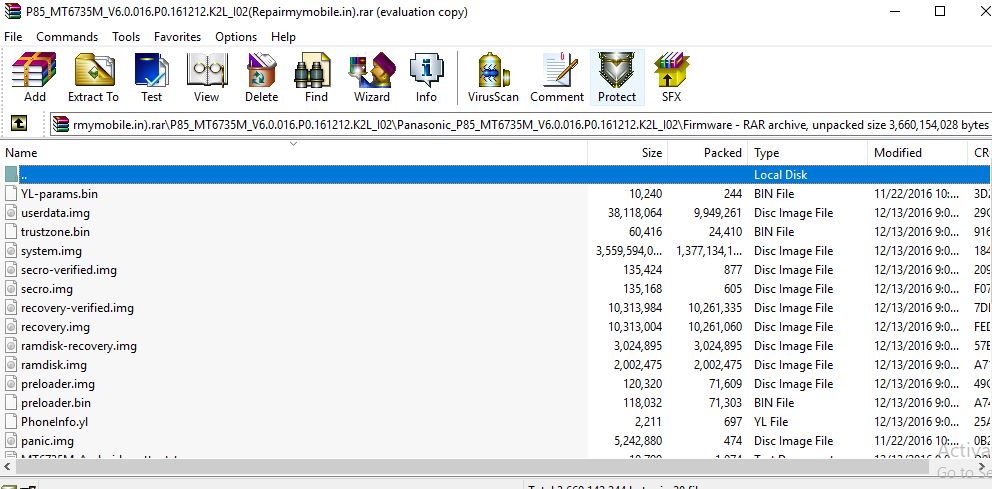Image resolution: width=992 pixels, height=489 pixels.
Task: Go up one folder level arrow
Action: pyautogui.click(x=18, y=124)
